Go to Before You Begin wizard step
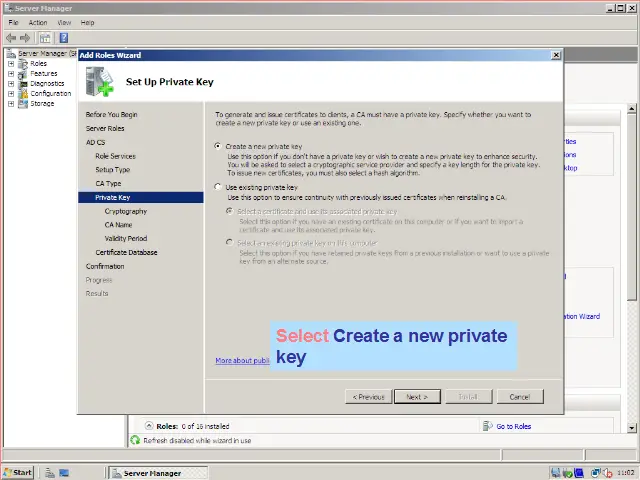Image resolution: width=640 pixels, height=480 pixels. (111, 115)
